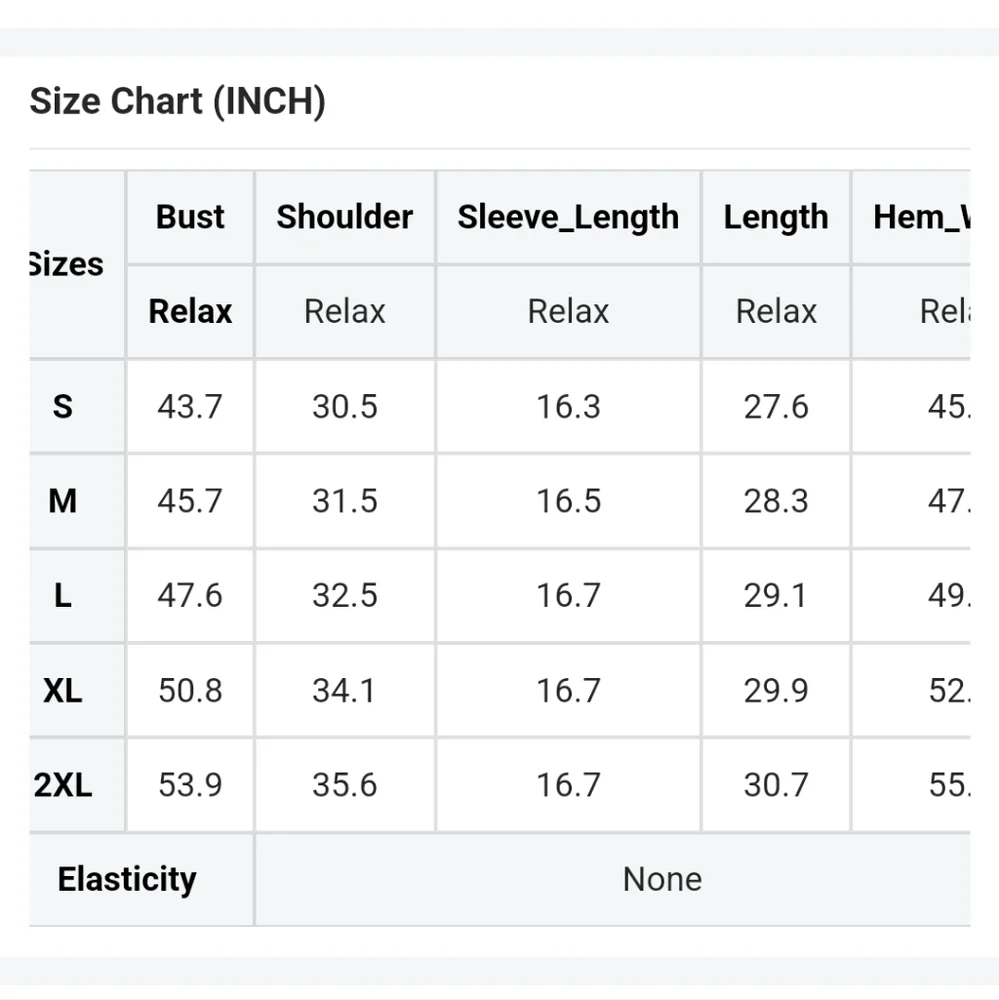This screenshot has height=1000, width=999.
Task: Click the 50.8 bust value for XL
Action: point(190,690)
